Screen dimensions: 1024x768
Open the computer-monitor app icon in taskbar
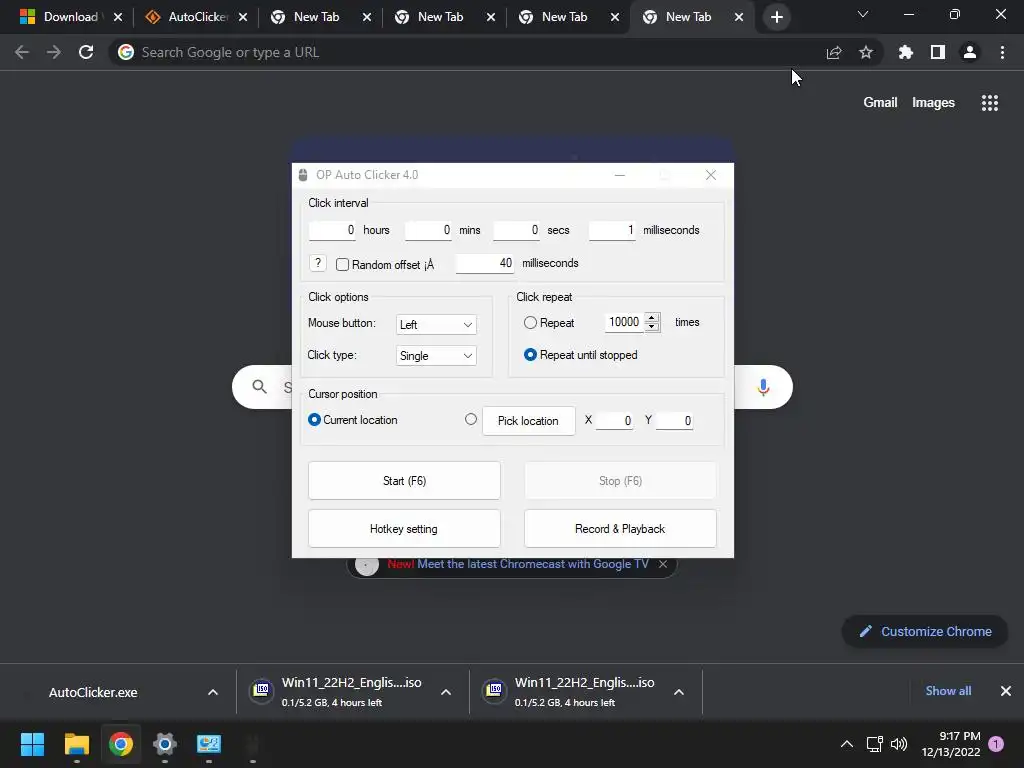tap(209, 744)
